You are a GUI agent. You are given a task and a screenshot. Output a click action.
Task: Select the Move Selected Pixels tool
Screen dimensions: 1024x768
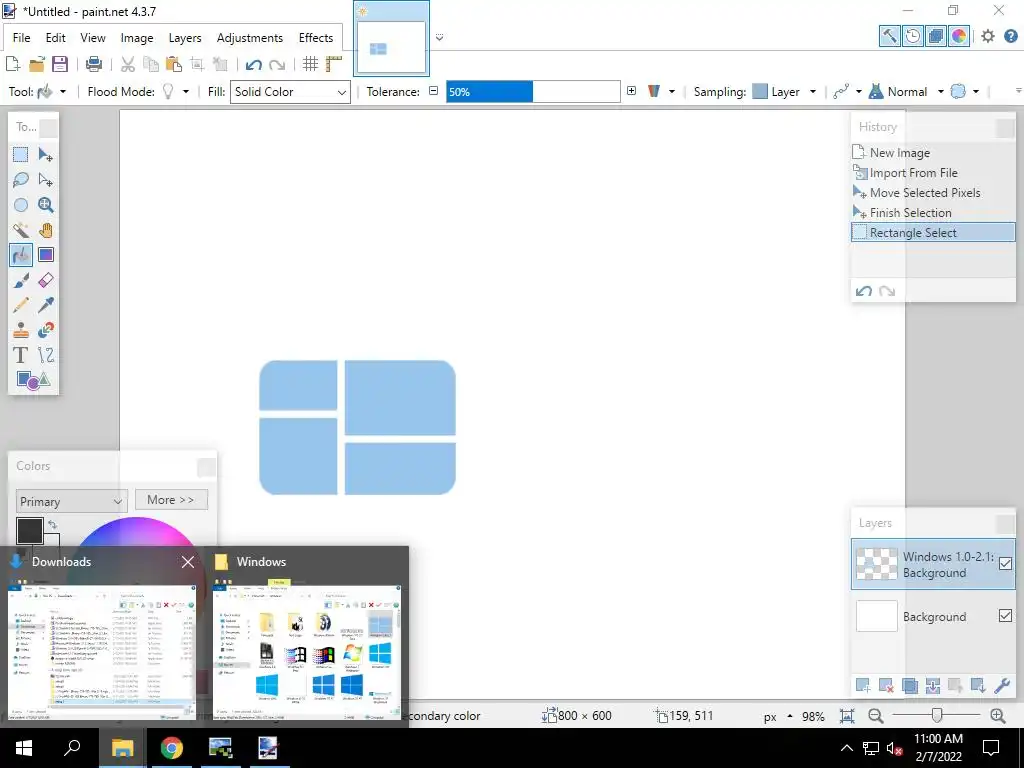pos(45,155)
